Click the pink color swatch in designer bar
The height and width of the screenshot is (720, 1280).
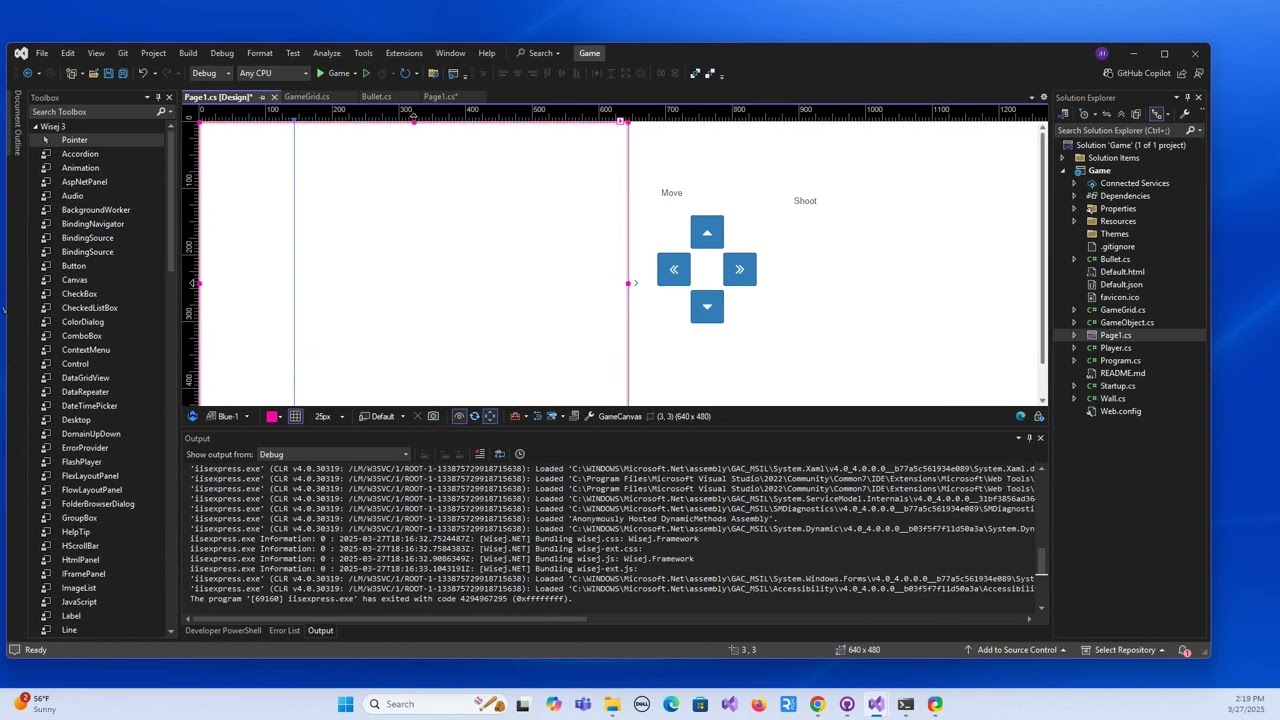pos(271,416)
